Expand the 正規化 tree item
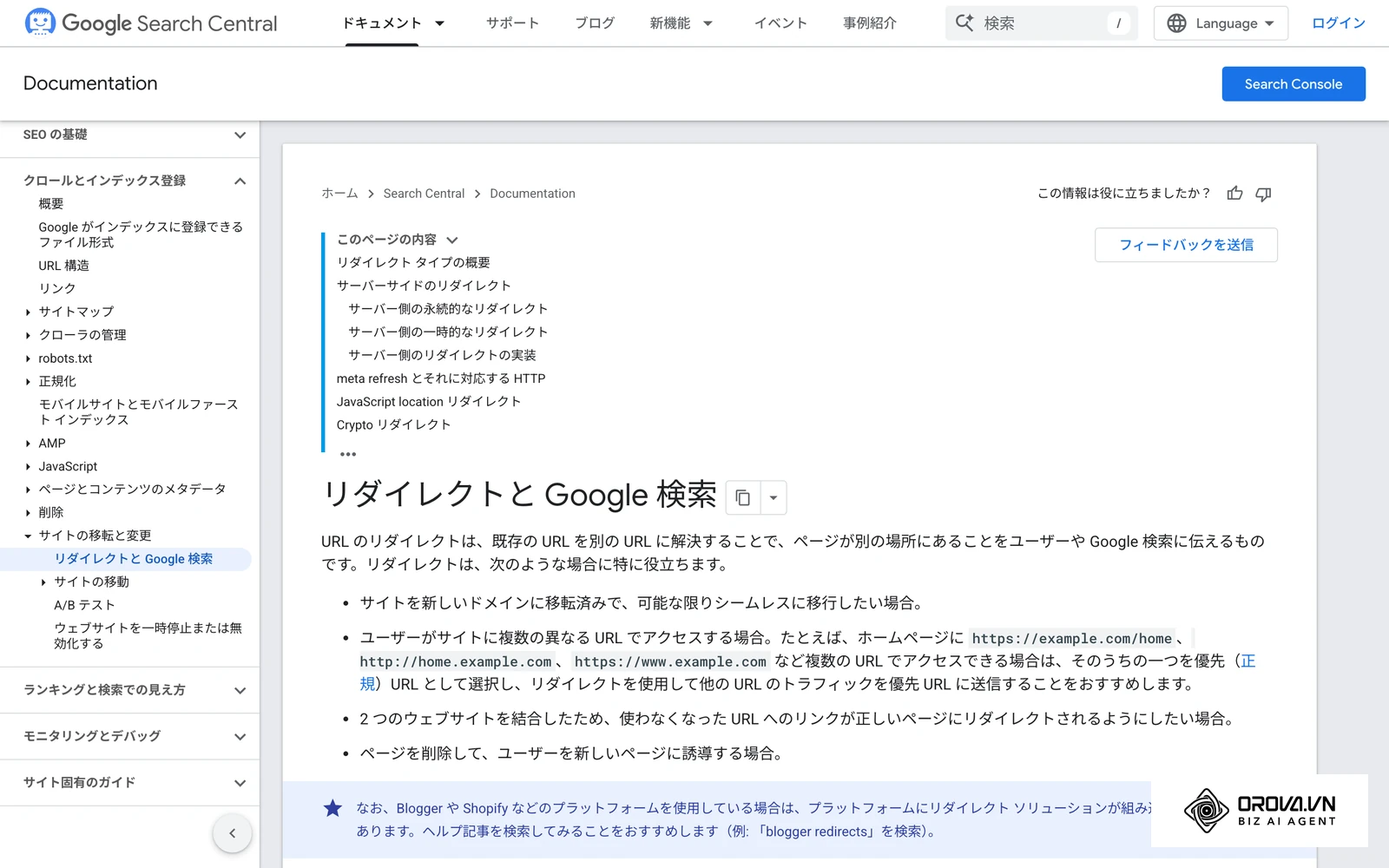Viewport: 1389px width, 868px height. 28,381
